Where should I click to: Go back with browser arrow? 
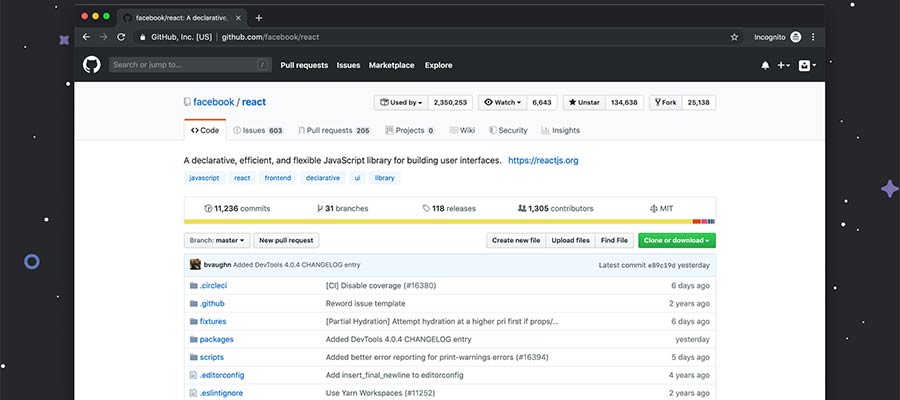pyautogui.click(x=86, y=37)
